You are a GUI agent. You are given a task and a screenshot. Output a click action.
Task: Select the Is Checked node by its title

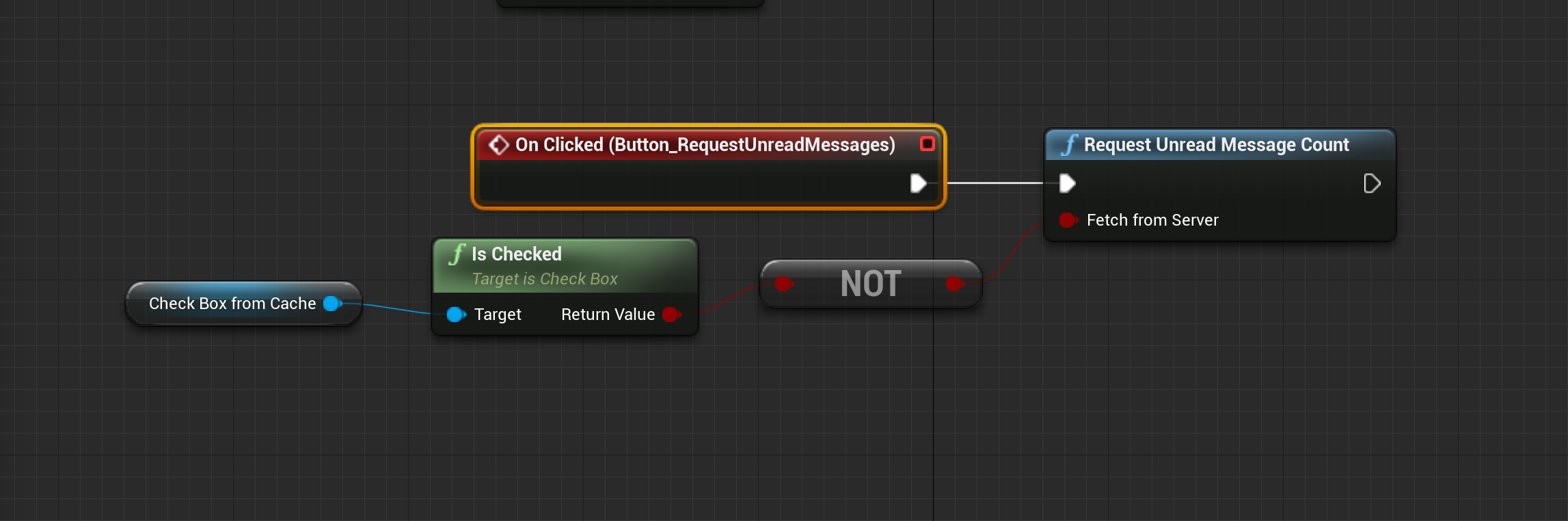516,254
